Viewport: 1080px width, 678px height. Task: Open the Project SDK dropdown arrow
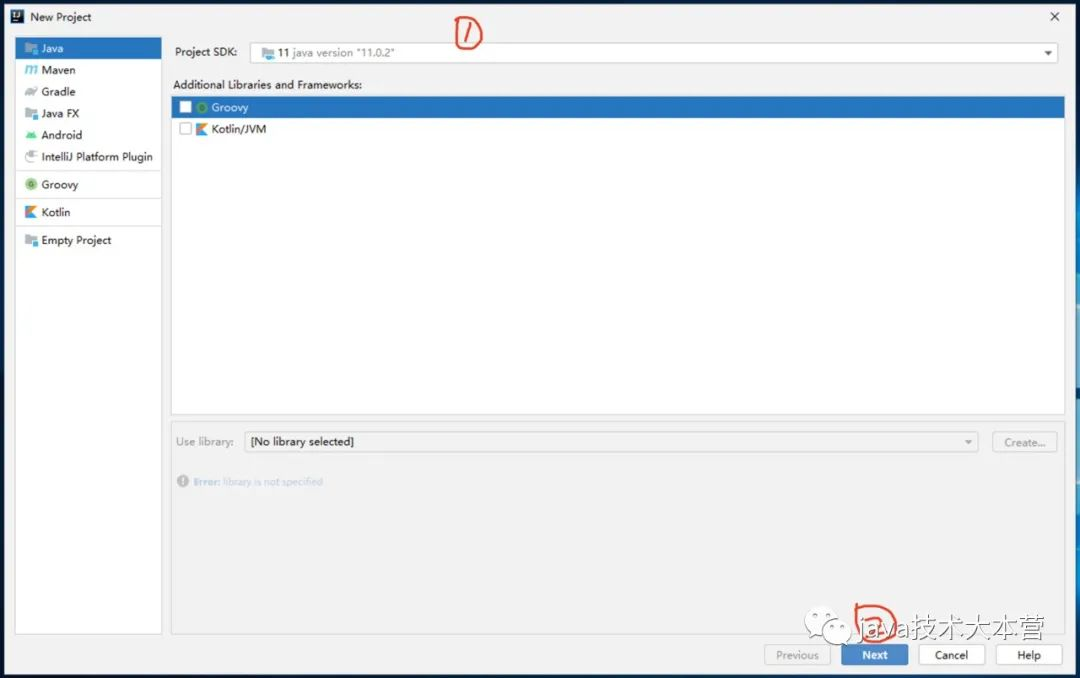tap(1048, 53)
